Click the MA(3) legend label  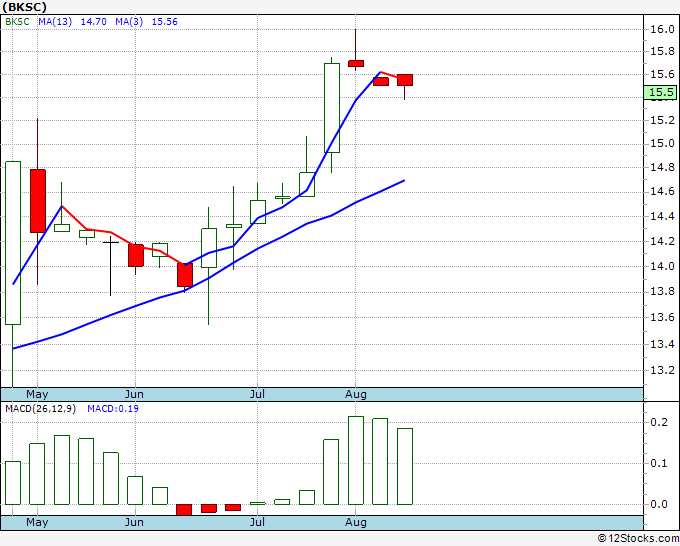click(129, 22)
